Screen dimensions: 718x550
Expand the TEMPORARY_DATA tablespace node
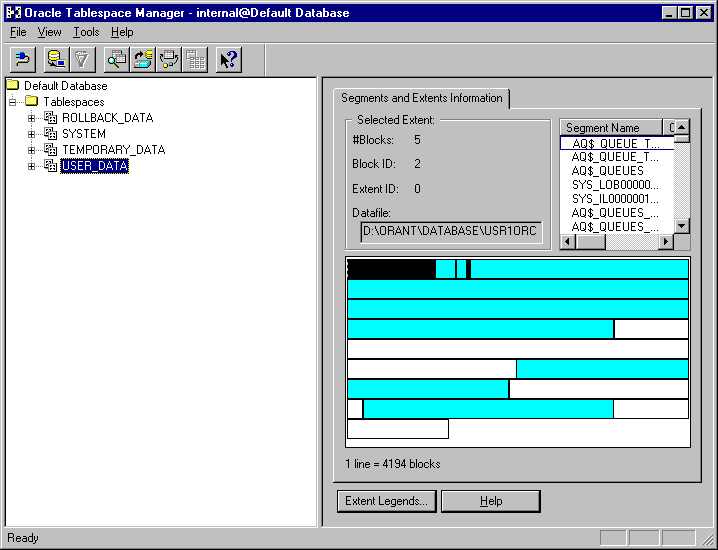(31, 150)
